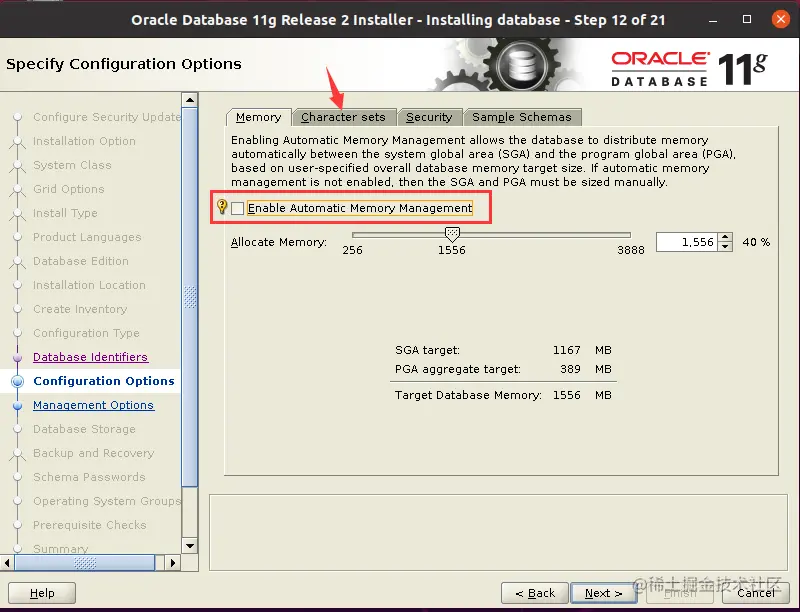Click the 'Create Inventory' step text

pos(80,309)
